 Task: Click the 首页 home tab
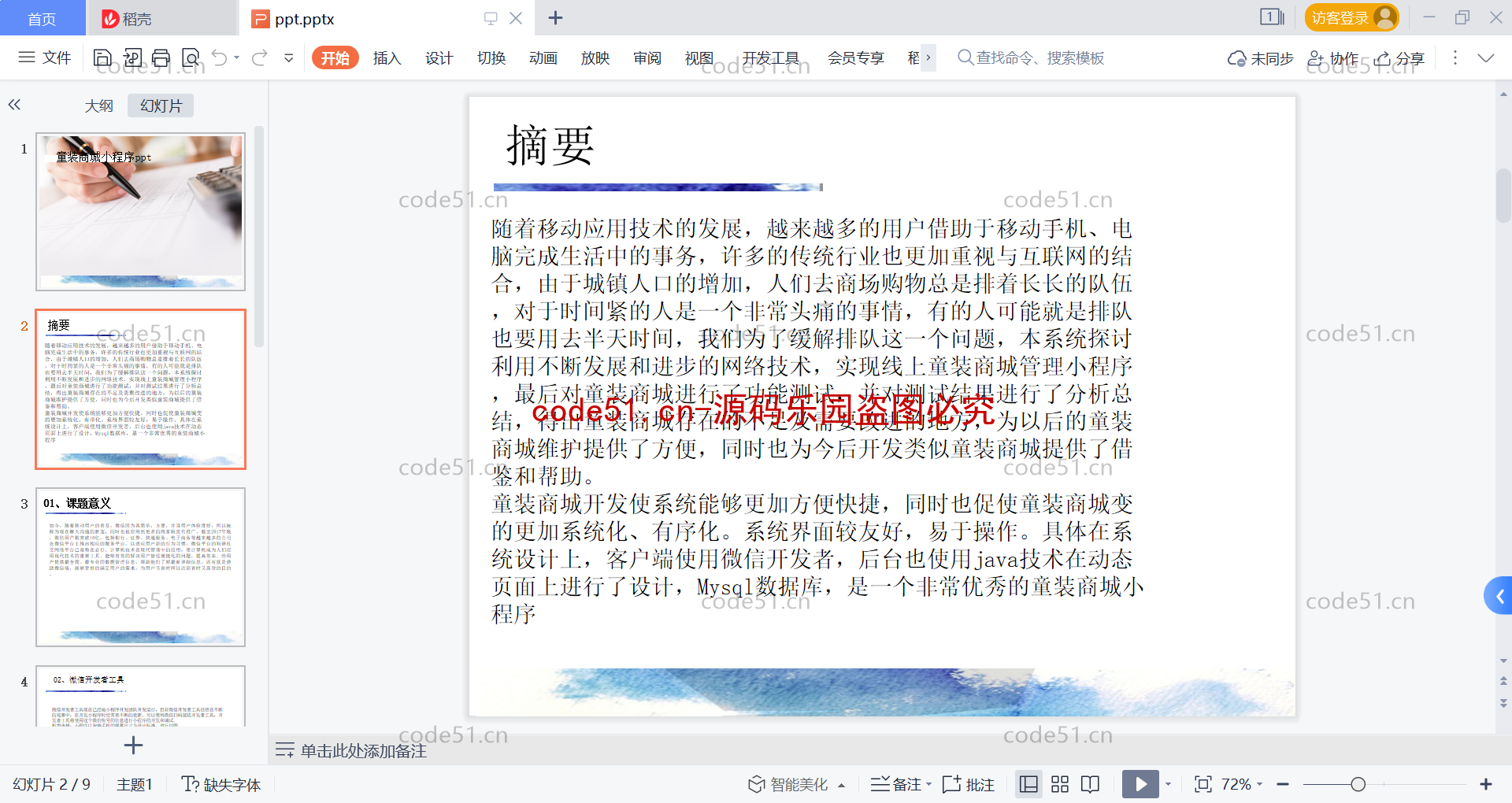42,18
